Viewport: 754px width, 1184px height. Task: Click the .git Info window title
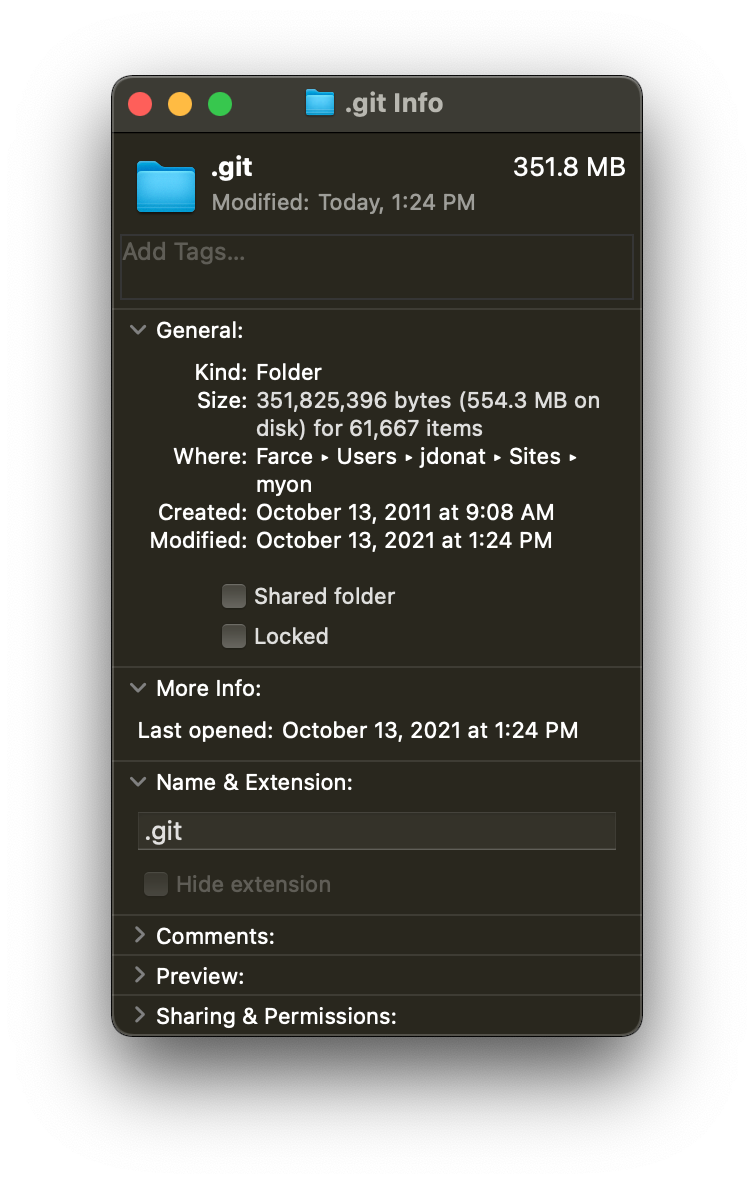(394, 103)
